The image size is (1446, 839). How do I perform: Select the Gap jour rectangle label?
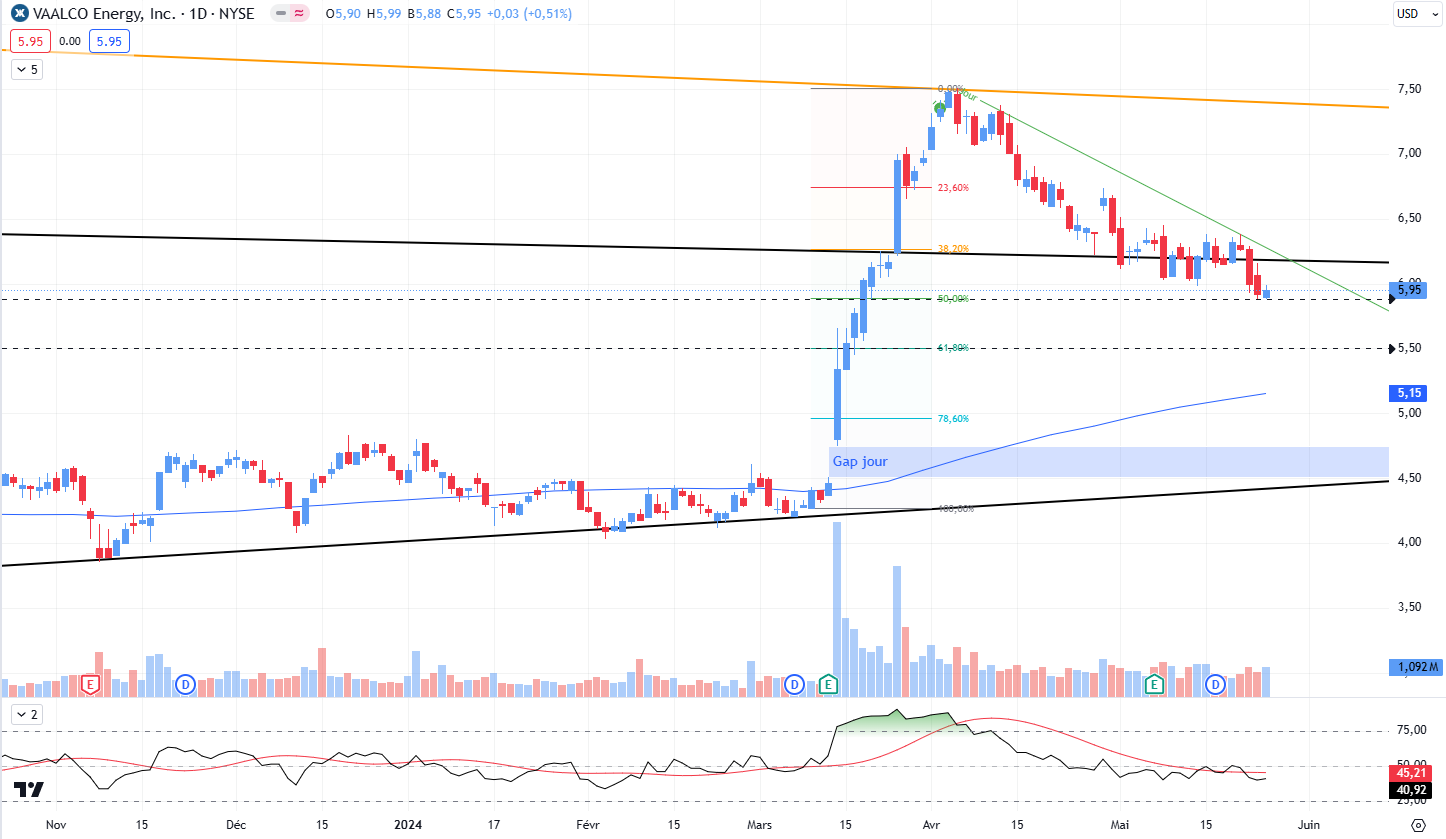coord(860,462)
